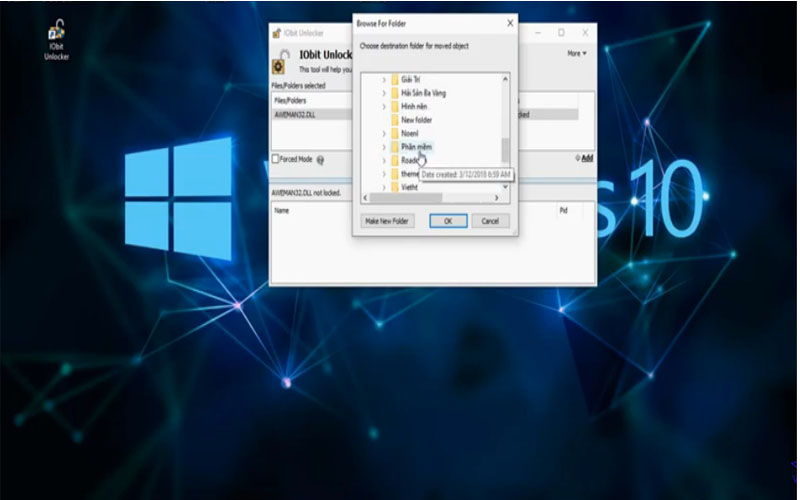This screenshot has height=500, width=800.
Task: Select the Hải Sản Ba Vàng folder name
Action: pos(423,93)
